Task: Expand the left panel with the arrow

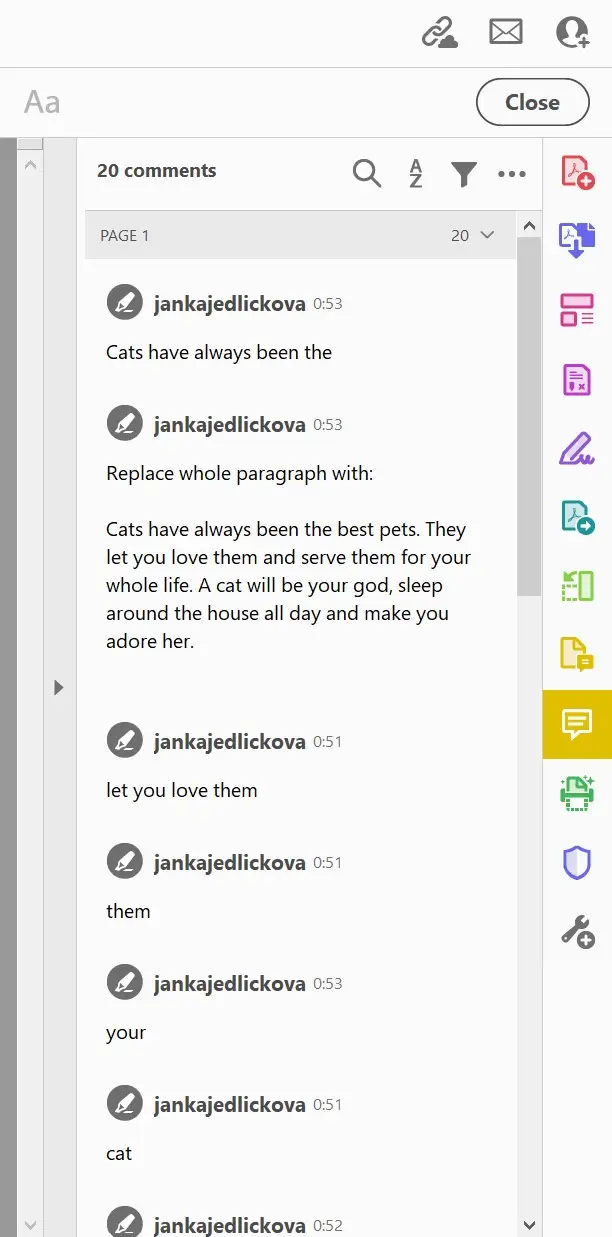Action: pyautogui.click(x=58, y=687)
